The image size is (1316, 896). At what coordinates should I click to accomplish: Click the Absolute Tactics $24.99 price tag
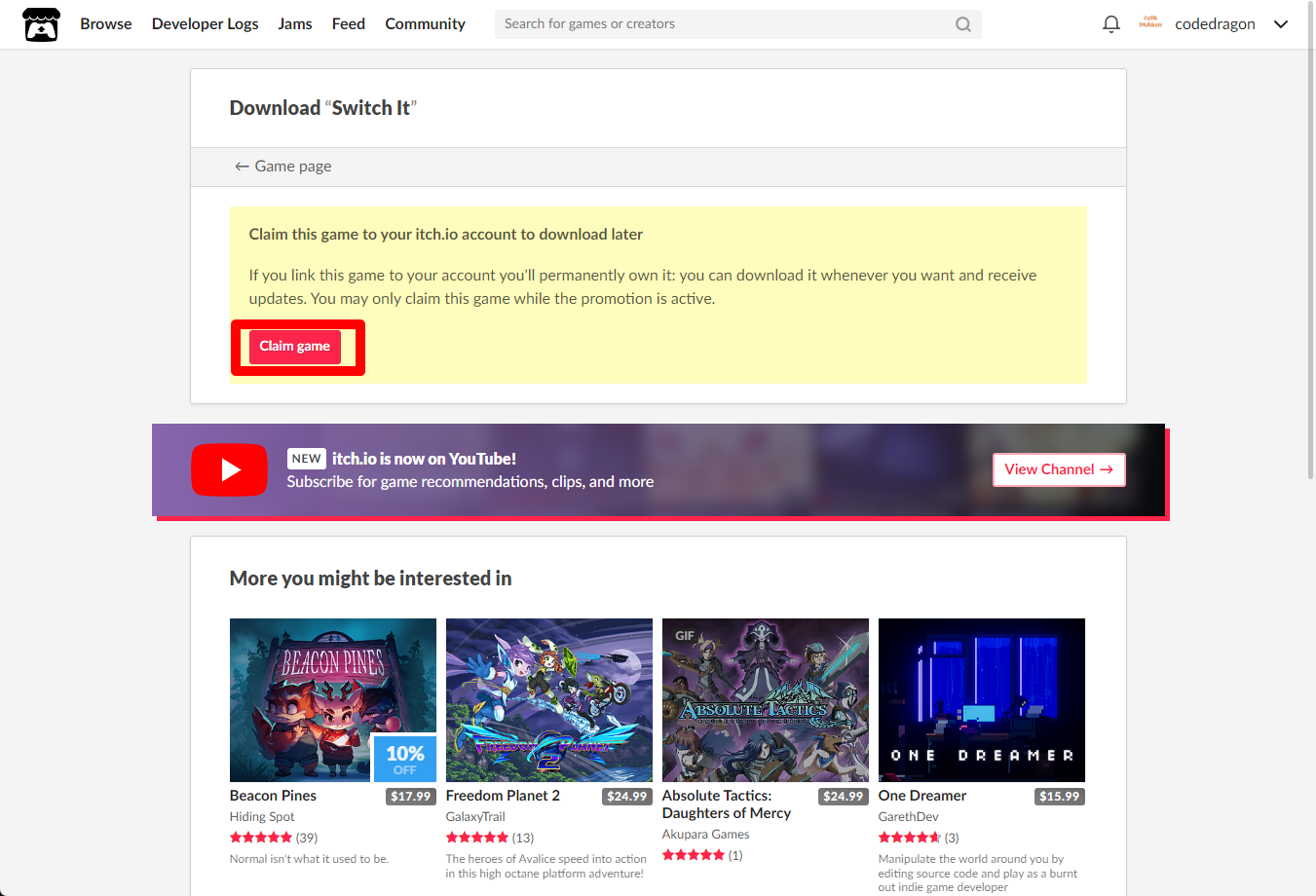point(844,797)
